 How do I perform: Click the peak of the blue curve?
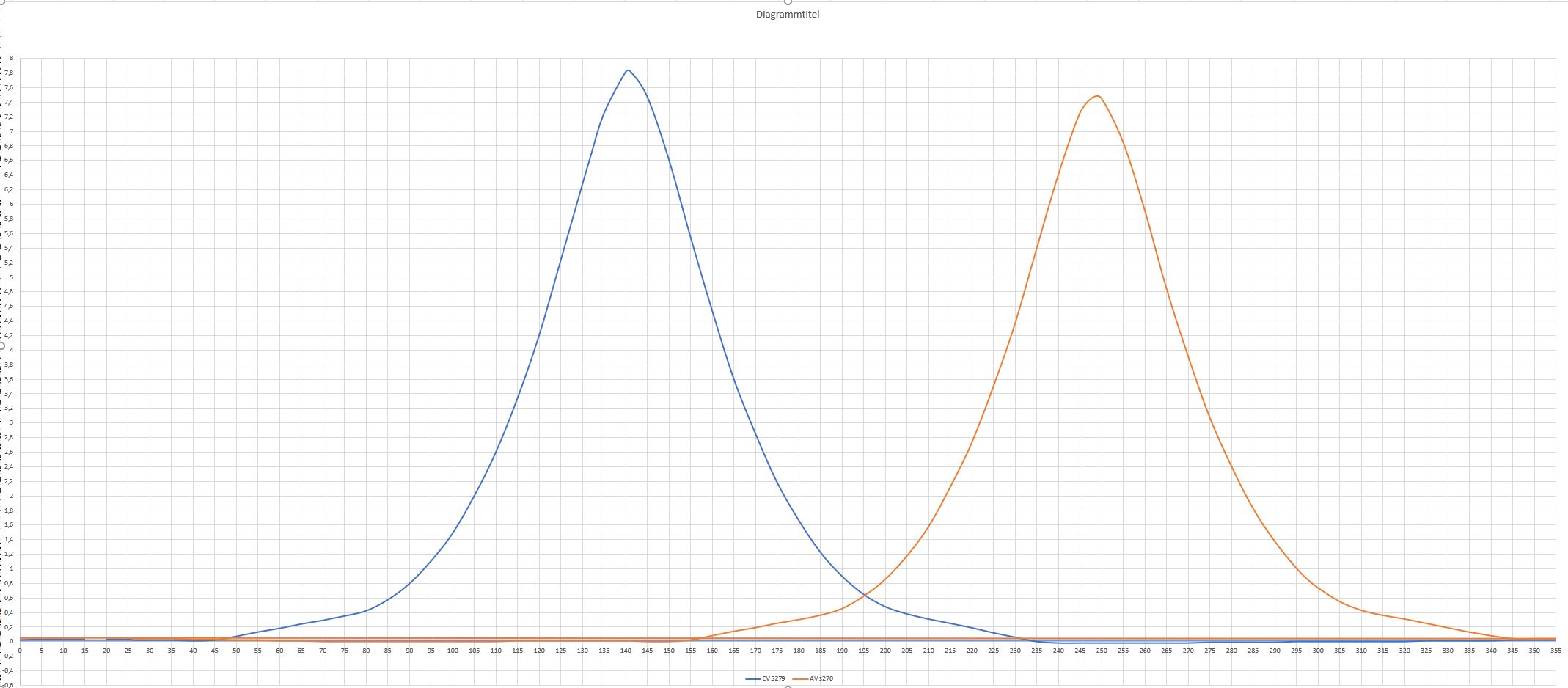point(629,70)
